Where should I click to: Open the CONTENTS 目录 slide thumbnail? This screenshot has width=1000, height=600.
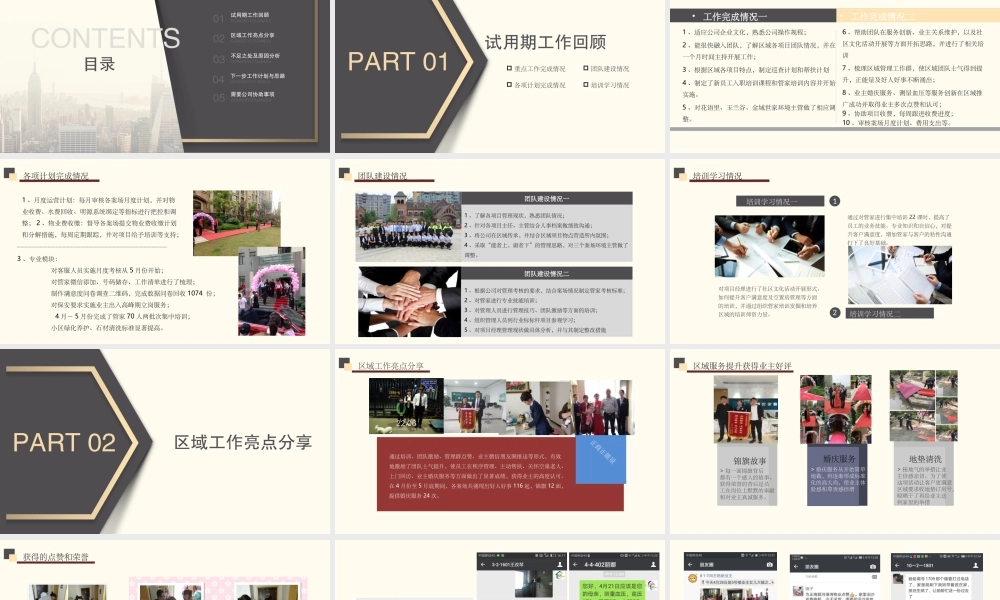click(165, 76)
